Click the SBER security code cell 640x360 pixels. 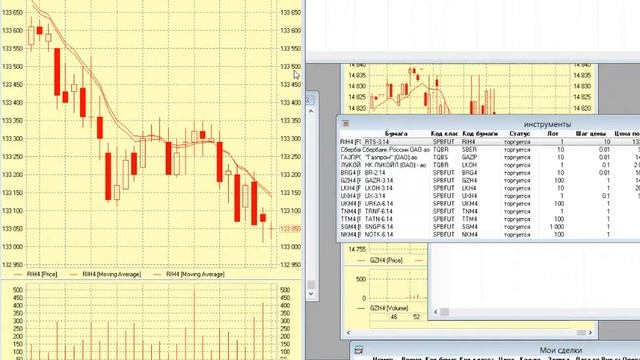tap(469, 149)
